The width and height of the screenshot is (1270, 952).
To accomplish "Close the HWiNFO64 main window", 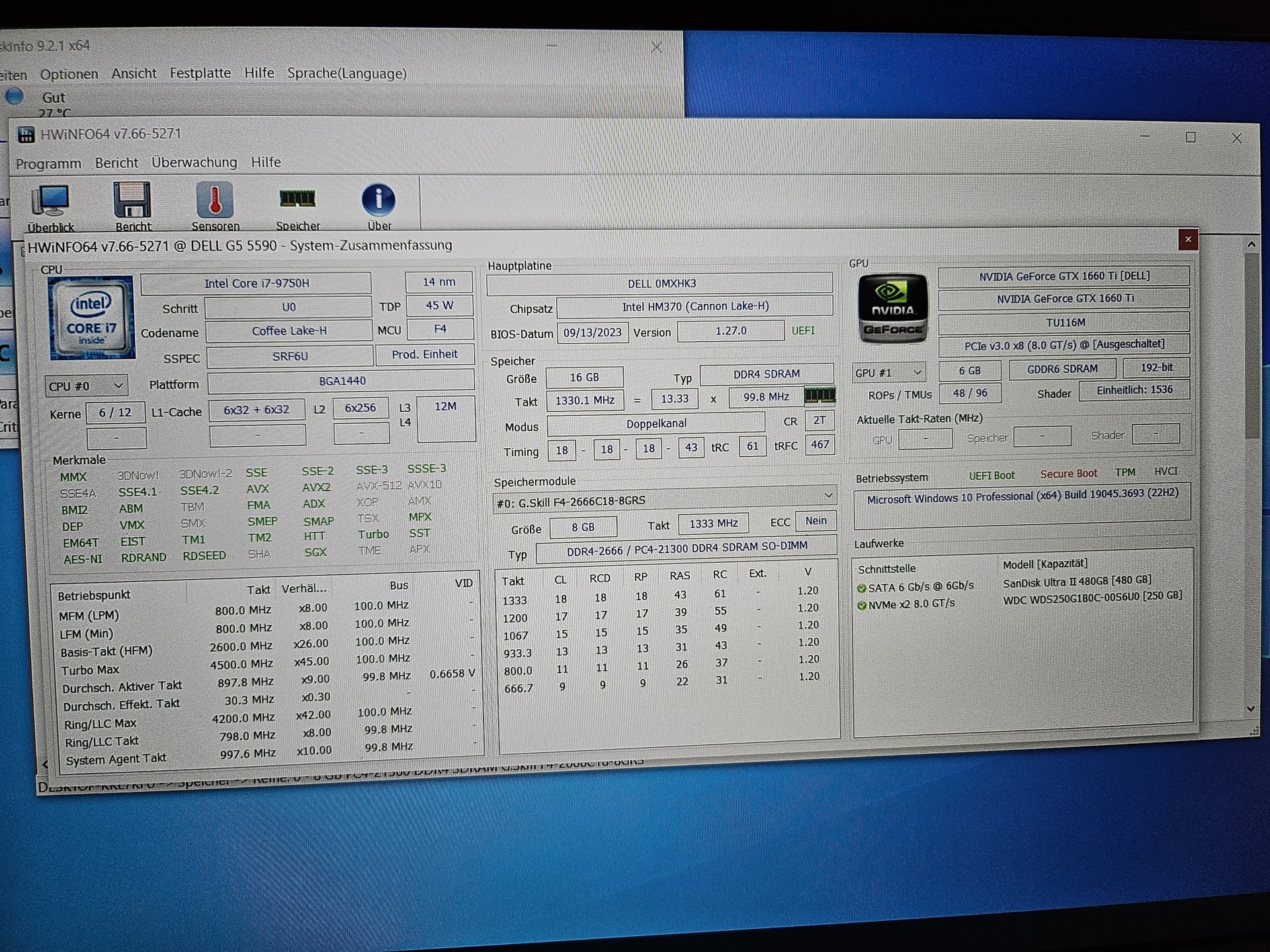I will coord(1236,138).
